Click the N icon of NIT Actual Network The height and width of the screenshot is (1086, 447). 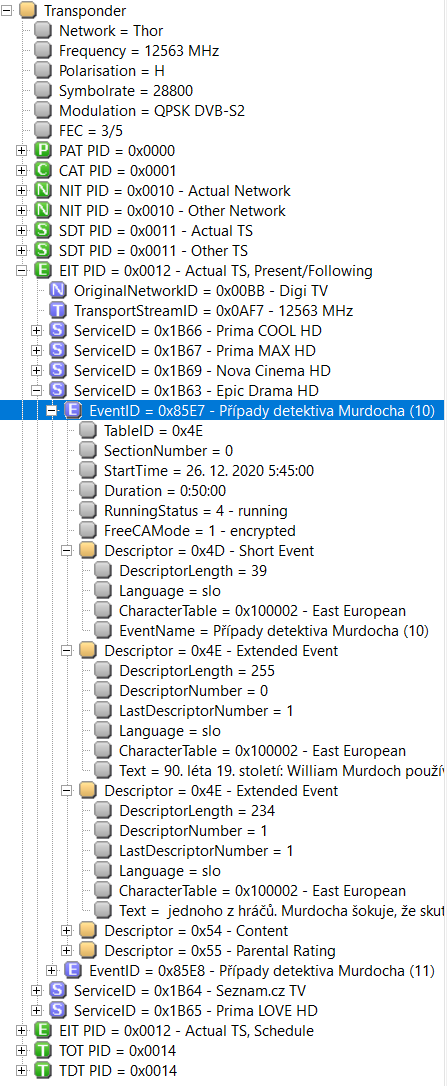pyautogui.click(x=42, y=190)
